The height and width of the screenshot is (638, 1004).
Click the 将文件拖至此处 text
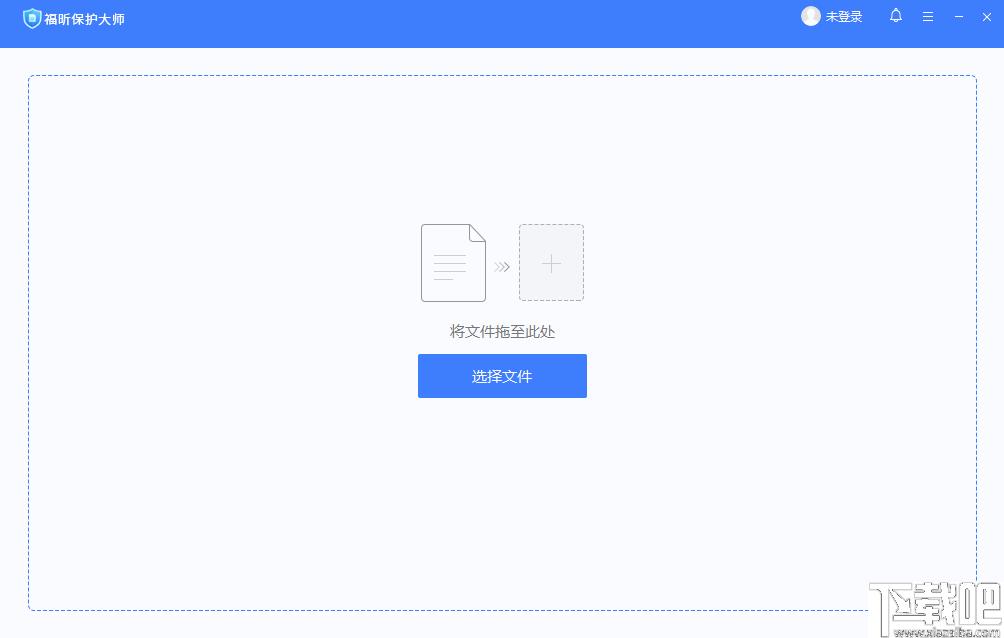[x=502, y=332]
